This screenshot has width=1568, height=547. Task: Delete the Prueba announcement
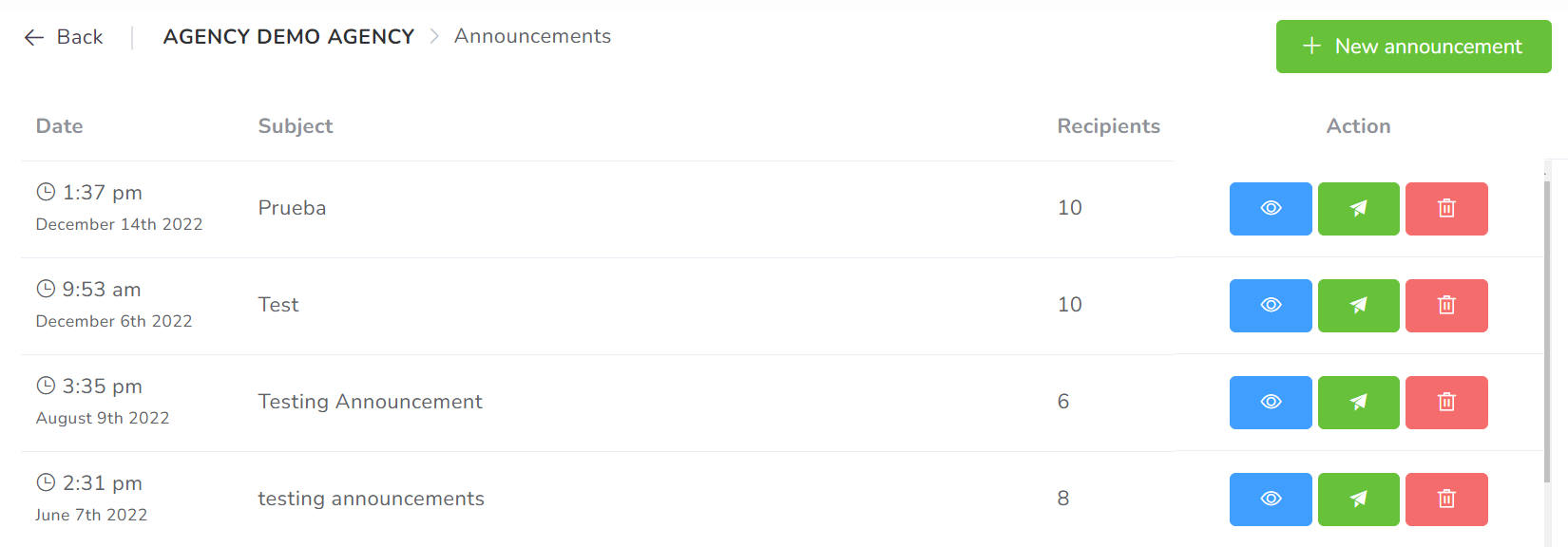(x=1446, y=209)
